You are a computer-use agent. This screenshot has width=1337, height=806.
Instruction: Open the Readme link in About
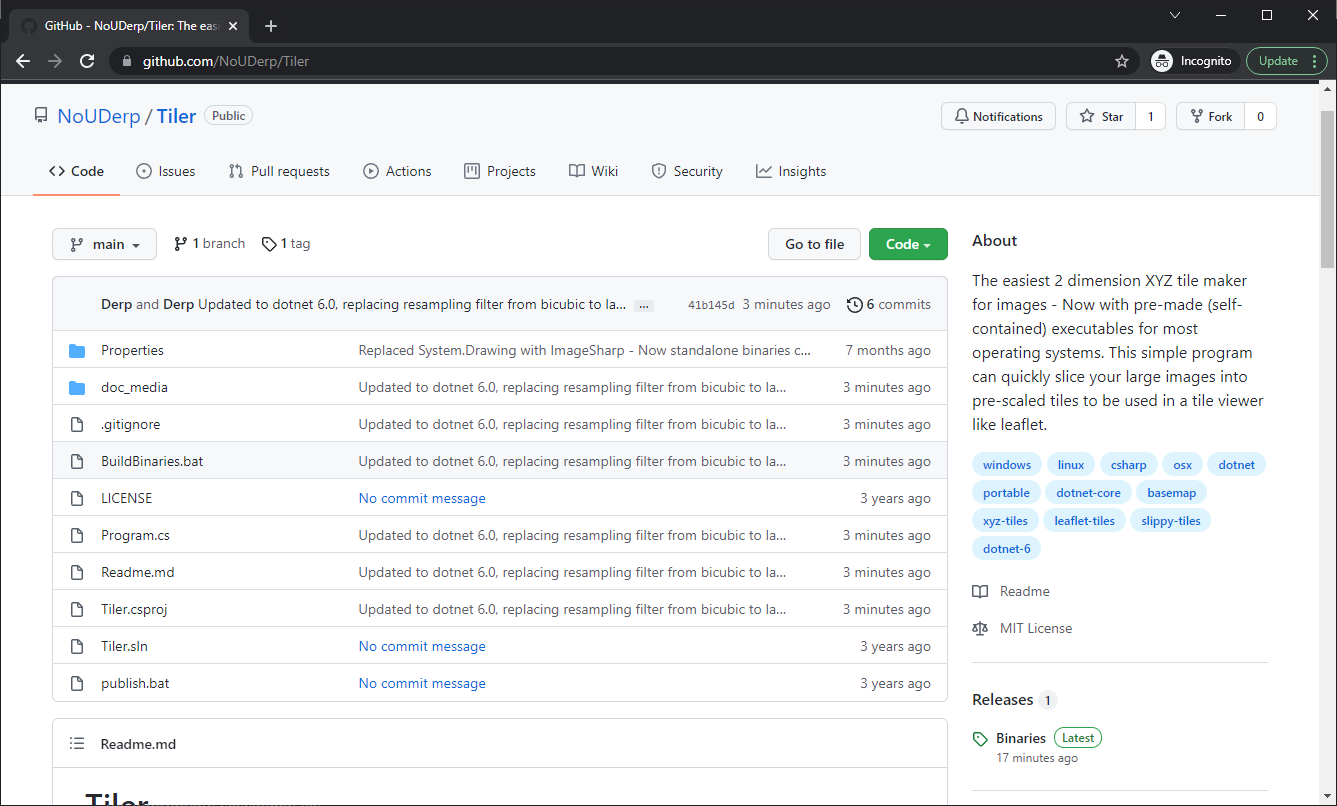(x=1011, y=591)
